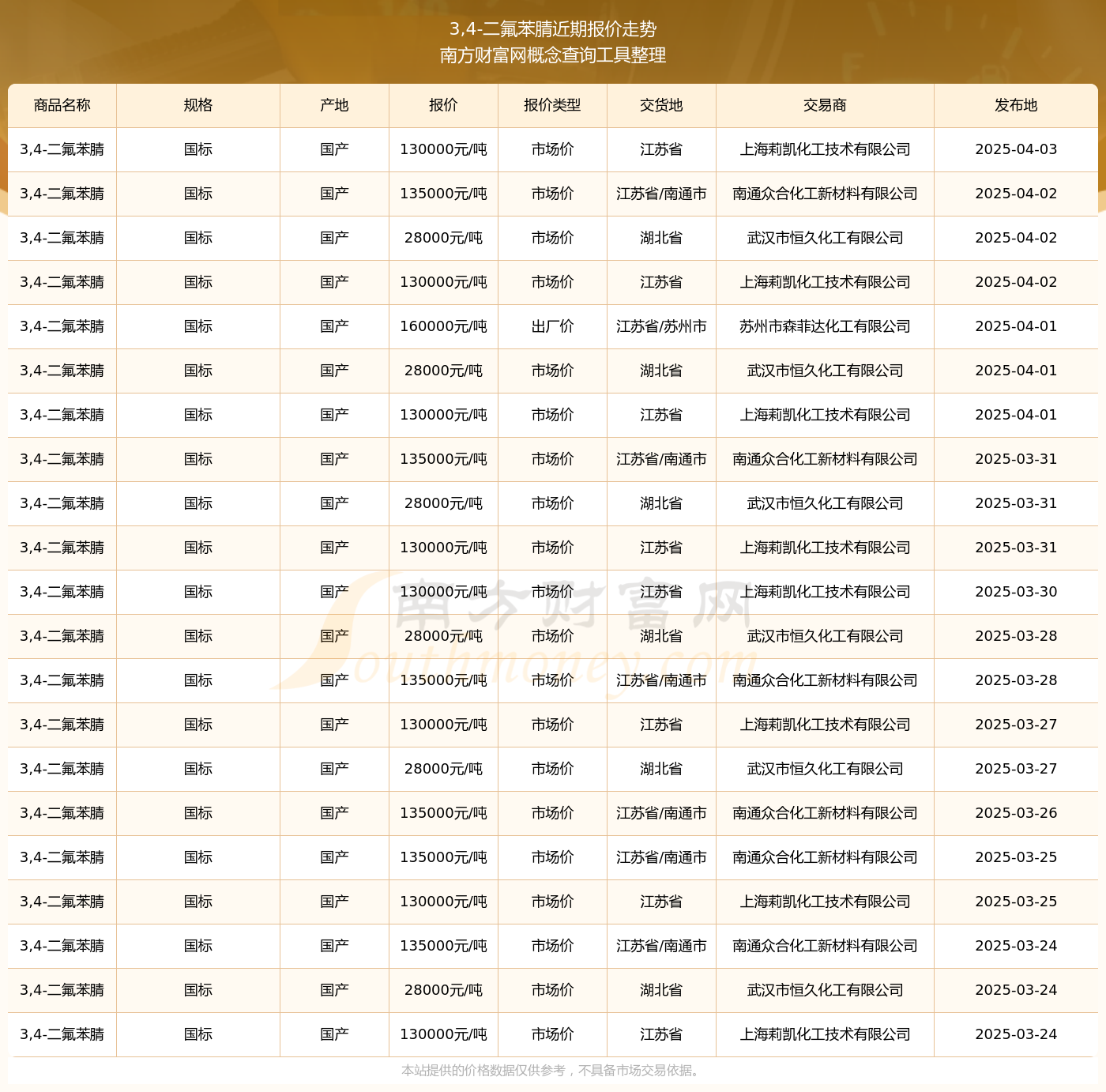
Task: Click '上海莉凯化工技术有限公司' in the 2025-04-02 row
Action: 825,282
